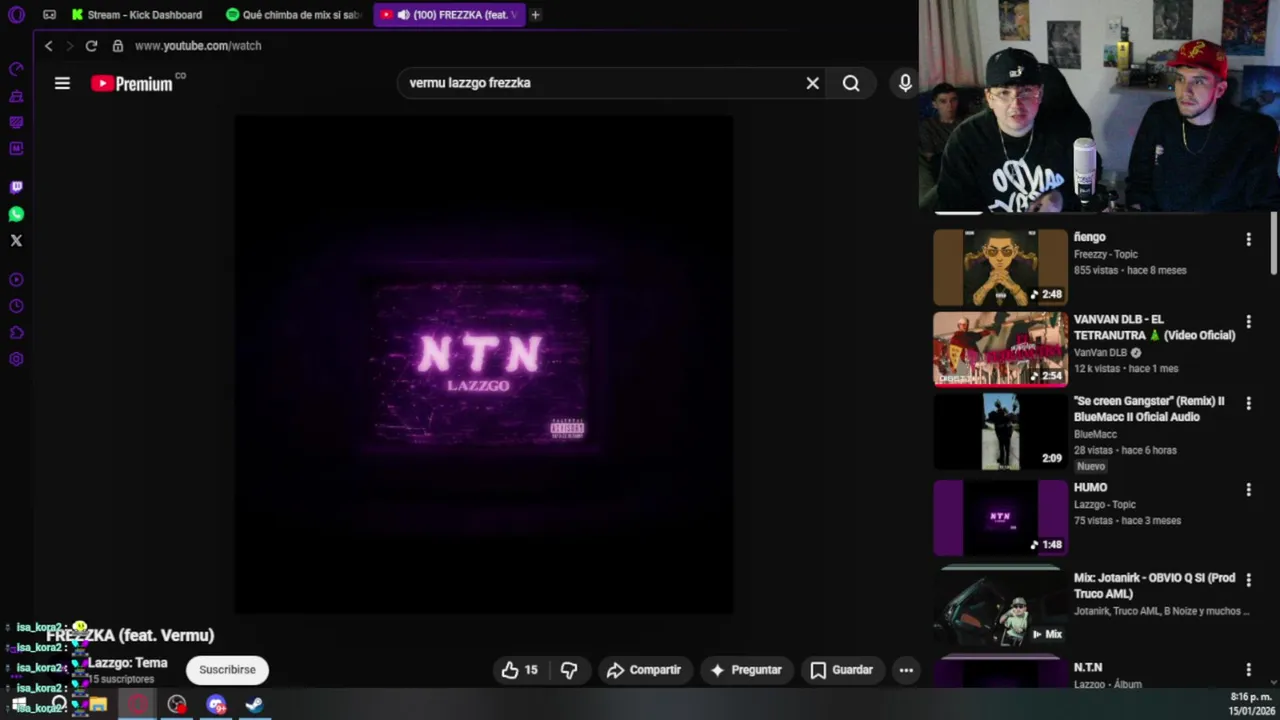Screen dimensions: 1280x720
Task: Click the NTN album art video player
Action: 484,364
